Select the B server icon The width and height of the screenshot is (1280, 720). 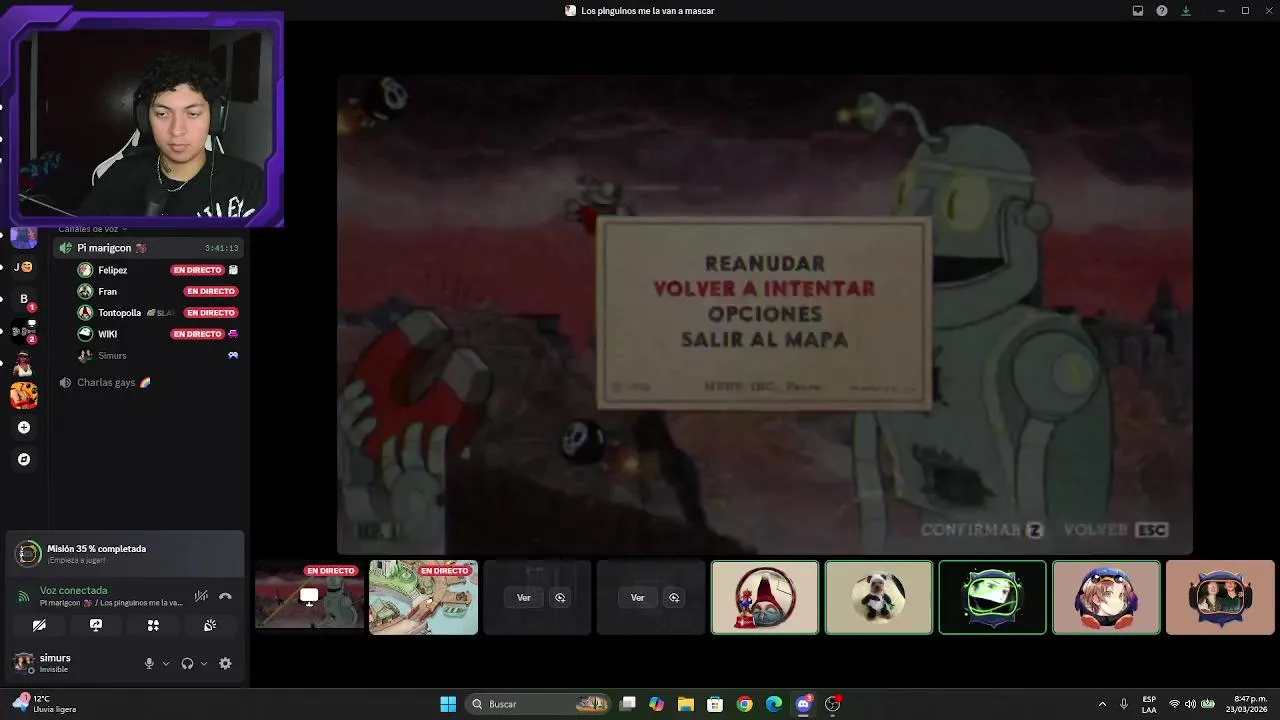tap(23, 299)
